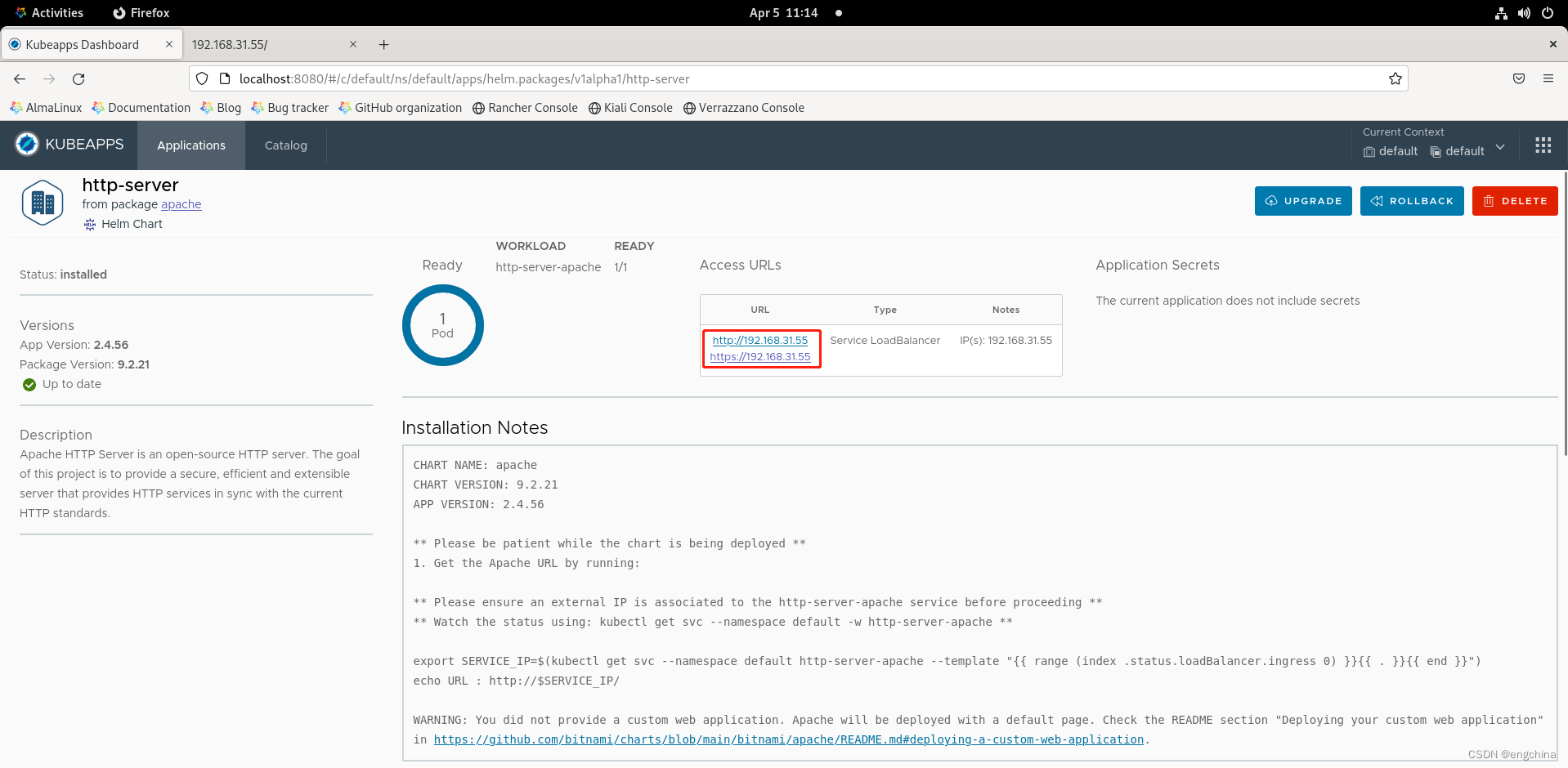1568x768 pixels.
Task: Open a new browser tab
Action: [x=383, y=45]
